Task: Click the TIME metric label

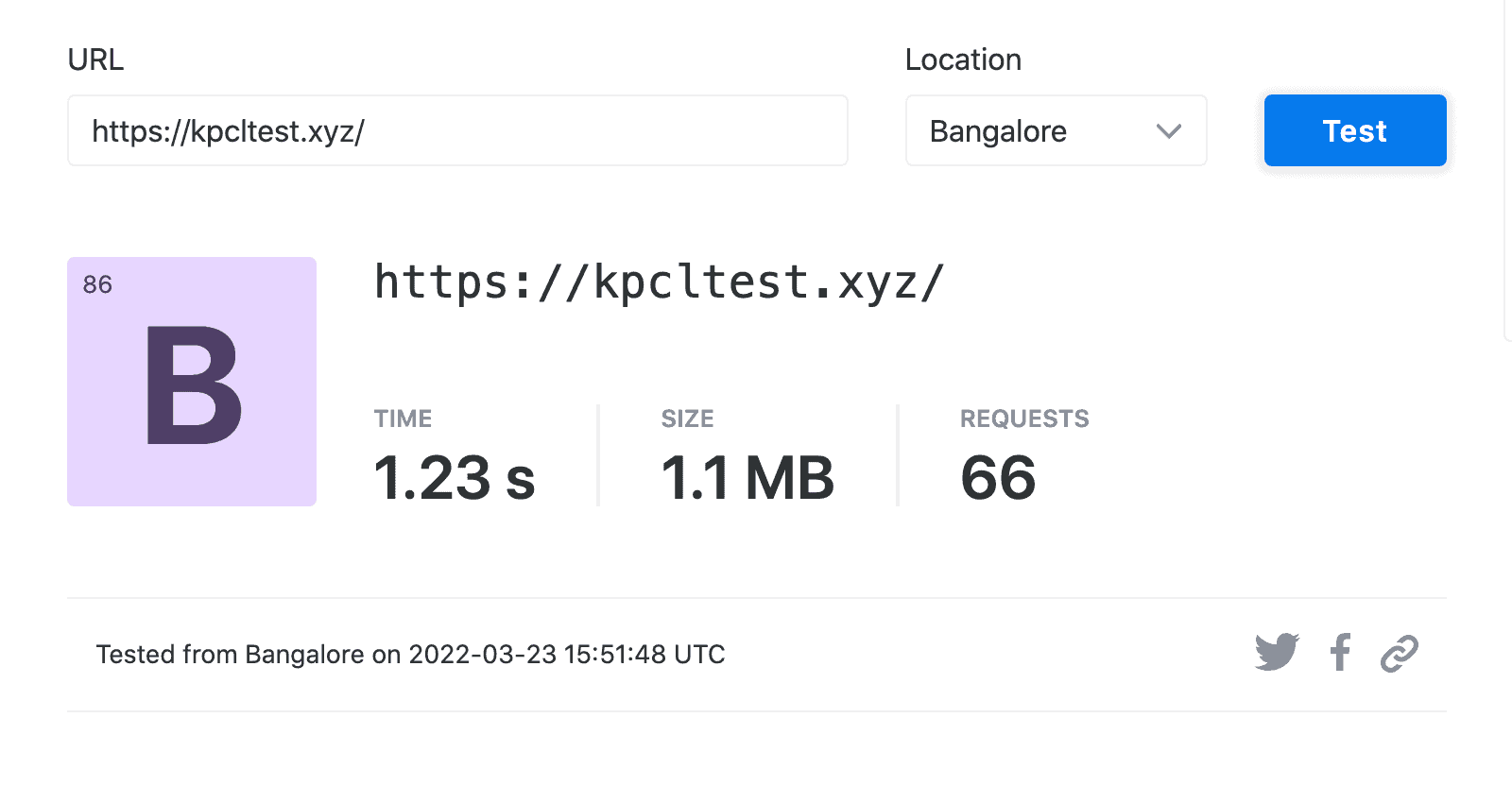Action: click(403, 419)
